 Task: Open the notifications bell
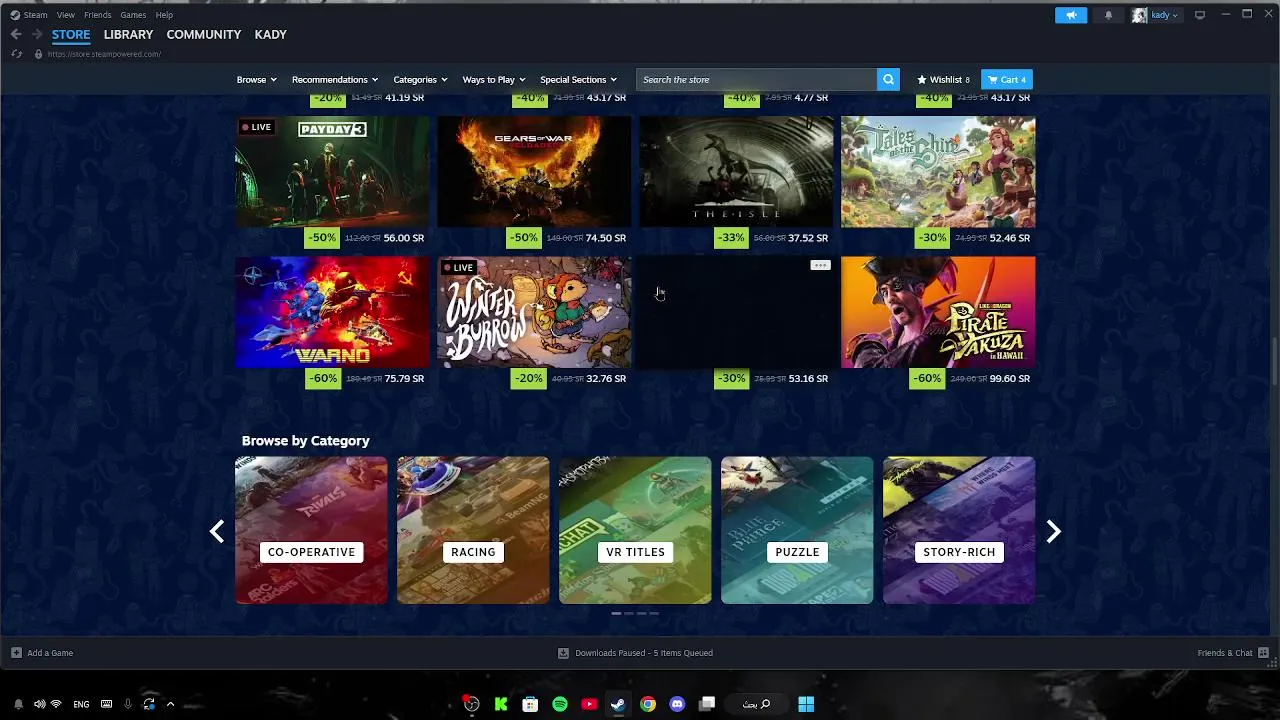[x=1108, y=15]
